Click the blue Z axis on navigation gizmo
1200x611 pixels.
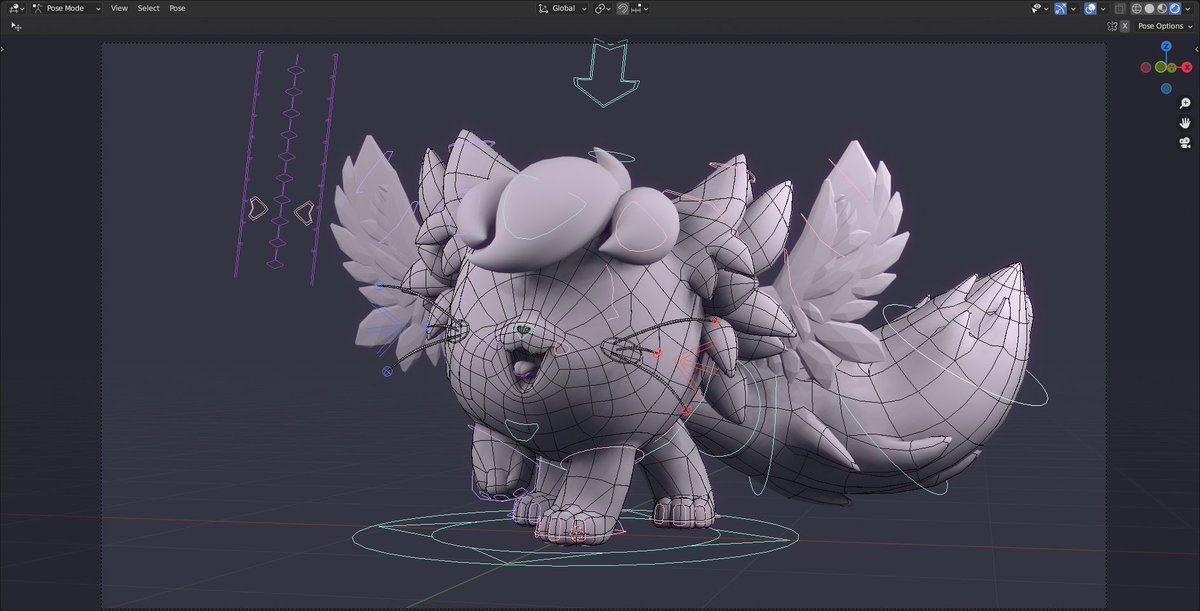pos(1166,46)
